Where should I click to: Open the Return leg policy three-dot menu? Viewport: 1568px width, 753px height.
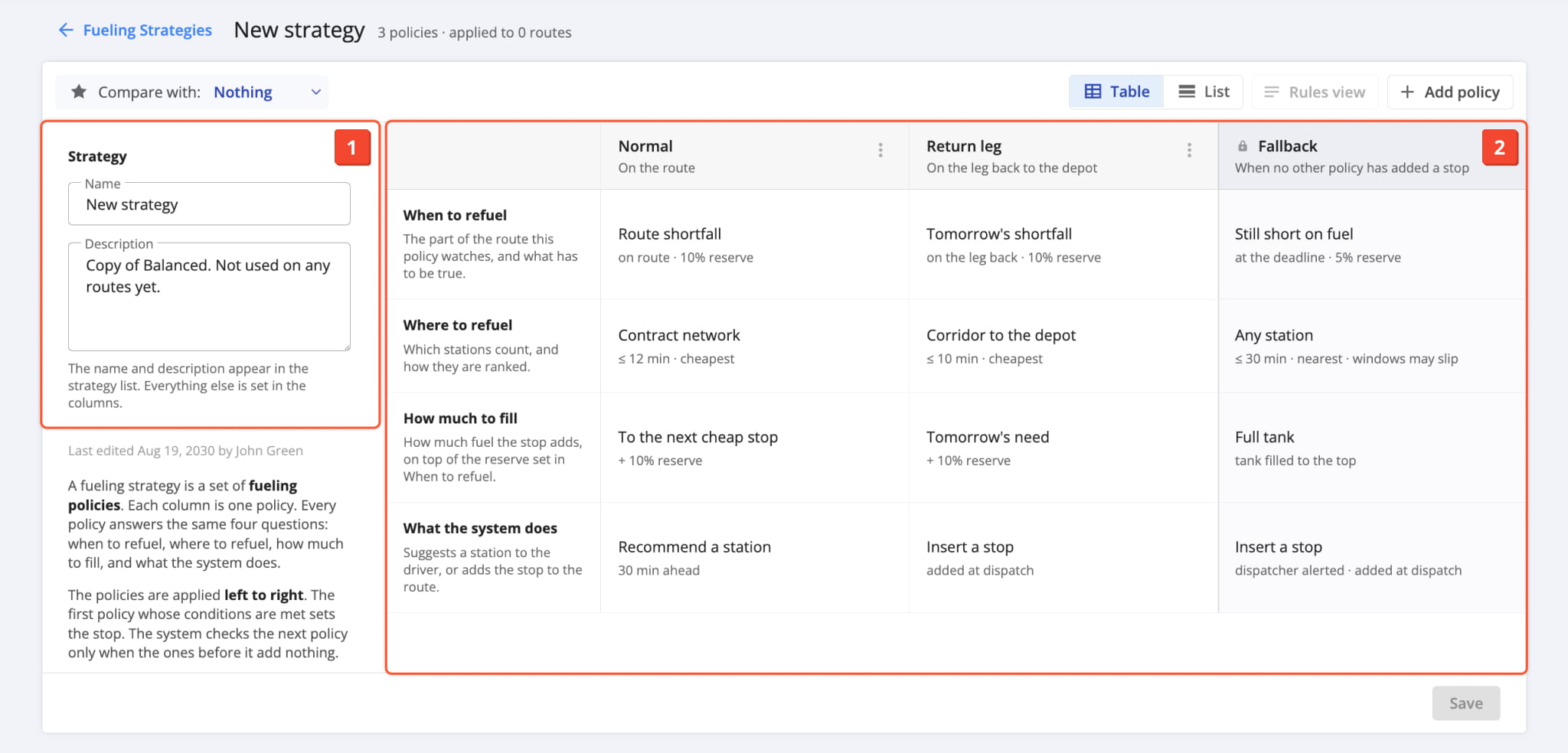(x=1189, y=150)
